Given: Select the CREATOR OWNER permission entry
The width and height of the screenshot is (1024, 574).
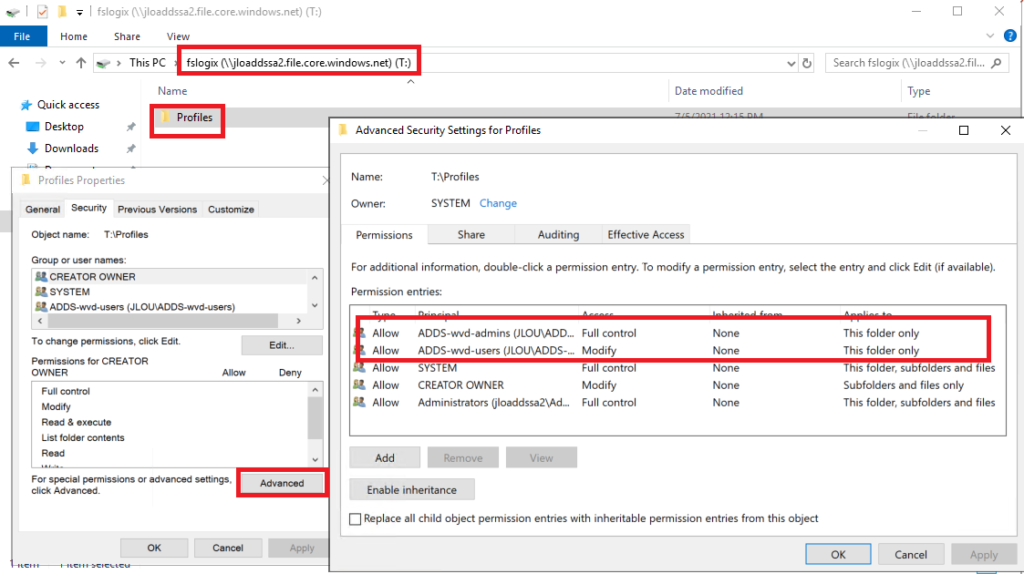Looking at the screenshot, I should [677, 385].
